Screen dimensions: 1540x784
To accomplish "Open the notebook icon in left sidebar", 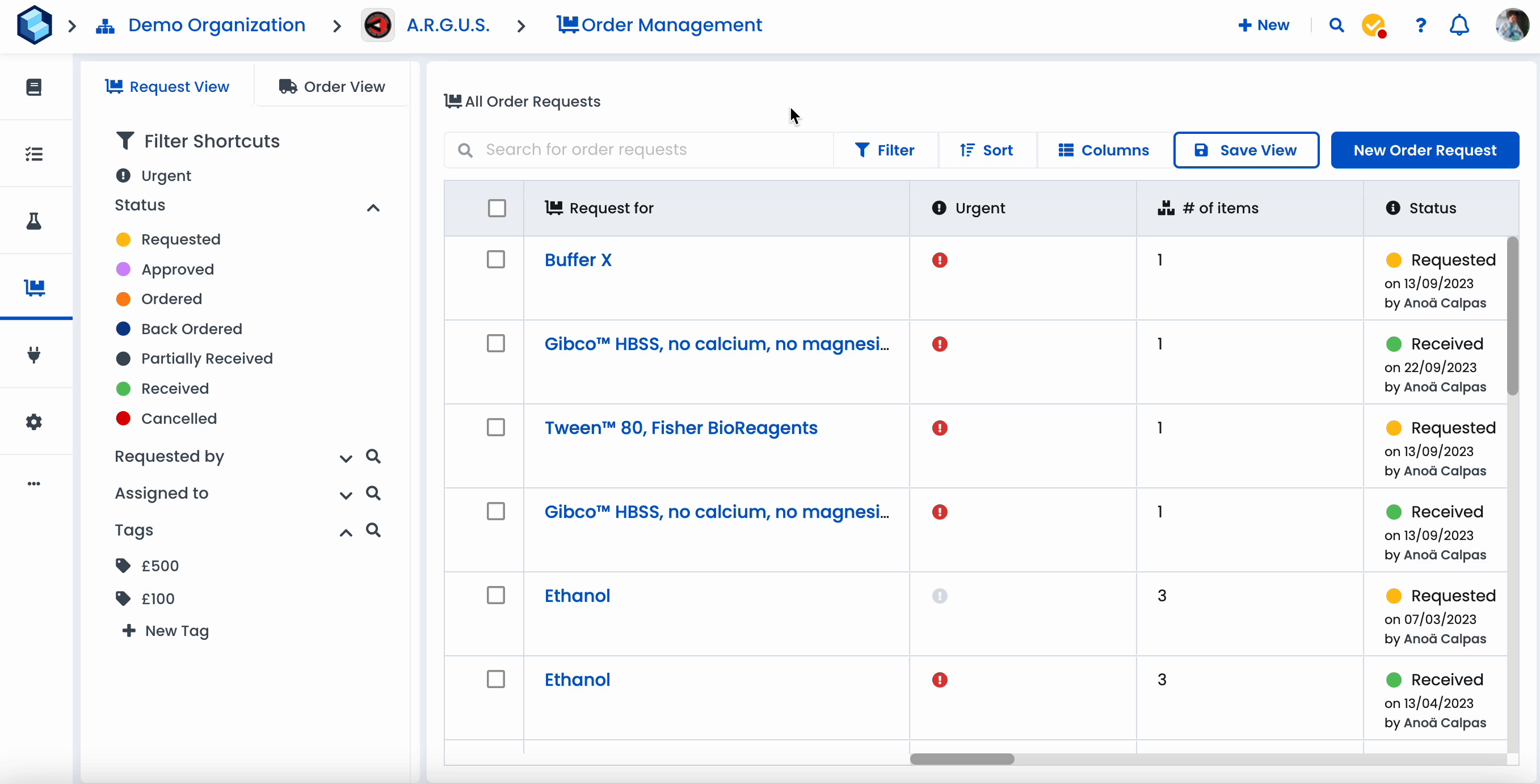I will click(x=34, y=87).
